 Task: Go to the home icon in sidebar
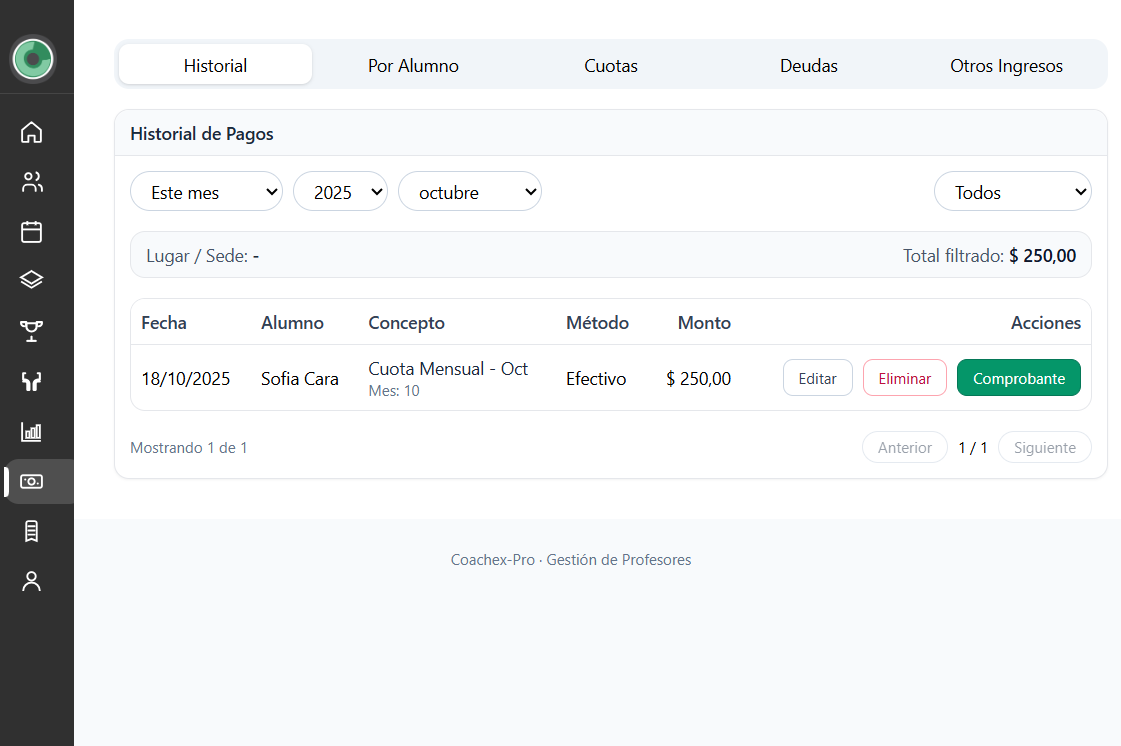(32, 132)
